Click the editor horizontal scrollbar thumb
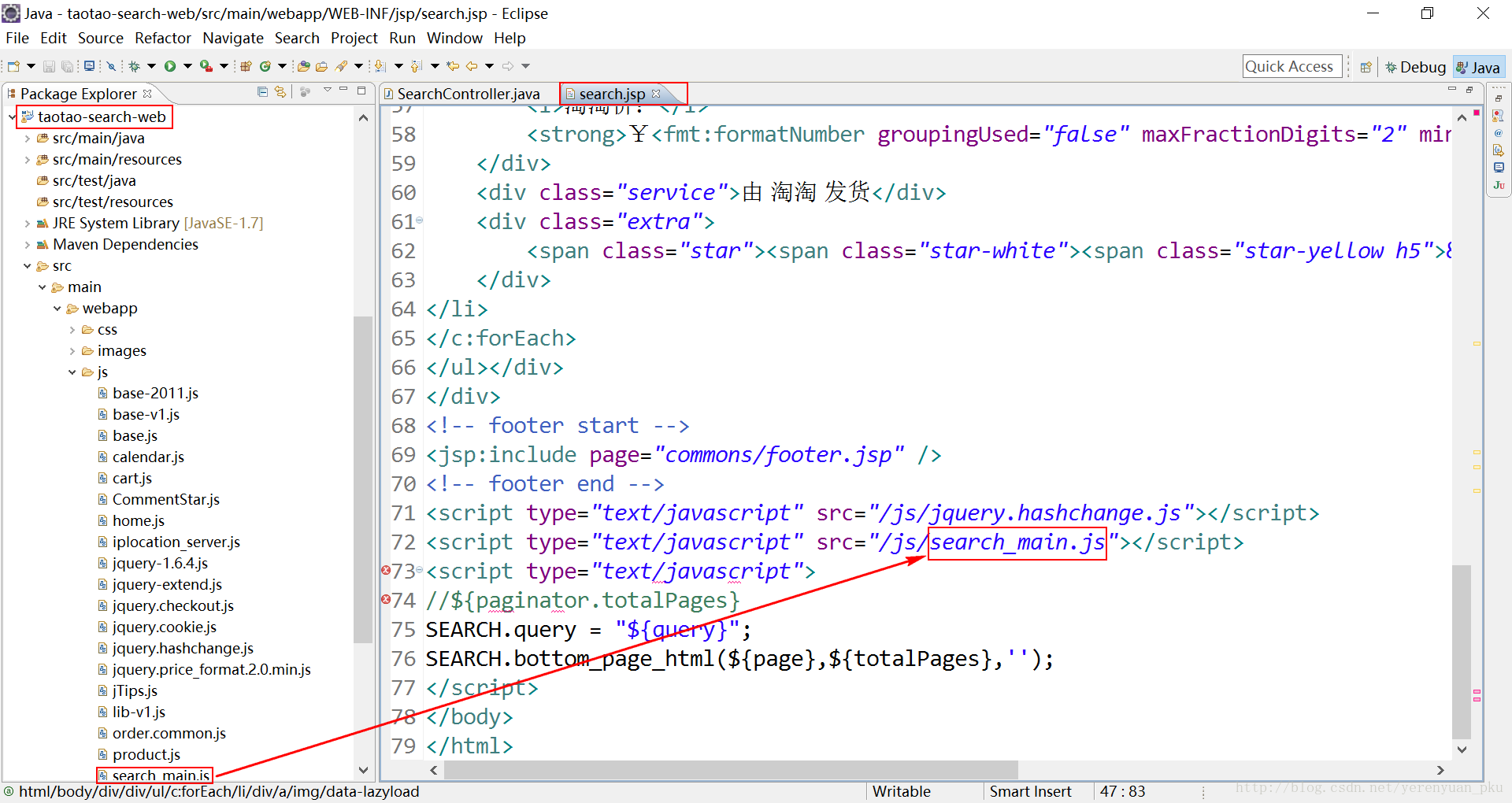 pyautogui.click(x=731, y=769)
